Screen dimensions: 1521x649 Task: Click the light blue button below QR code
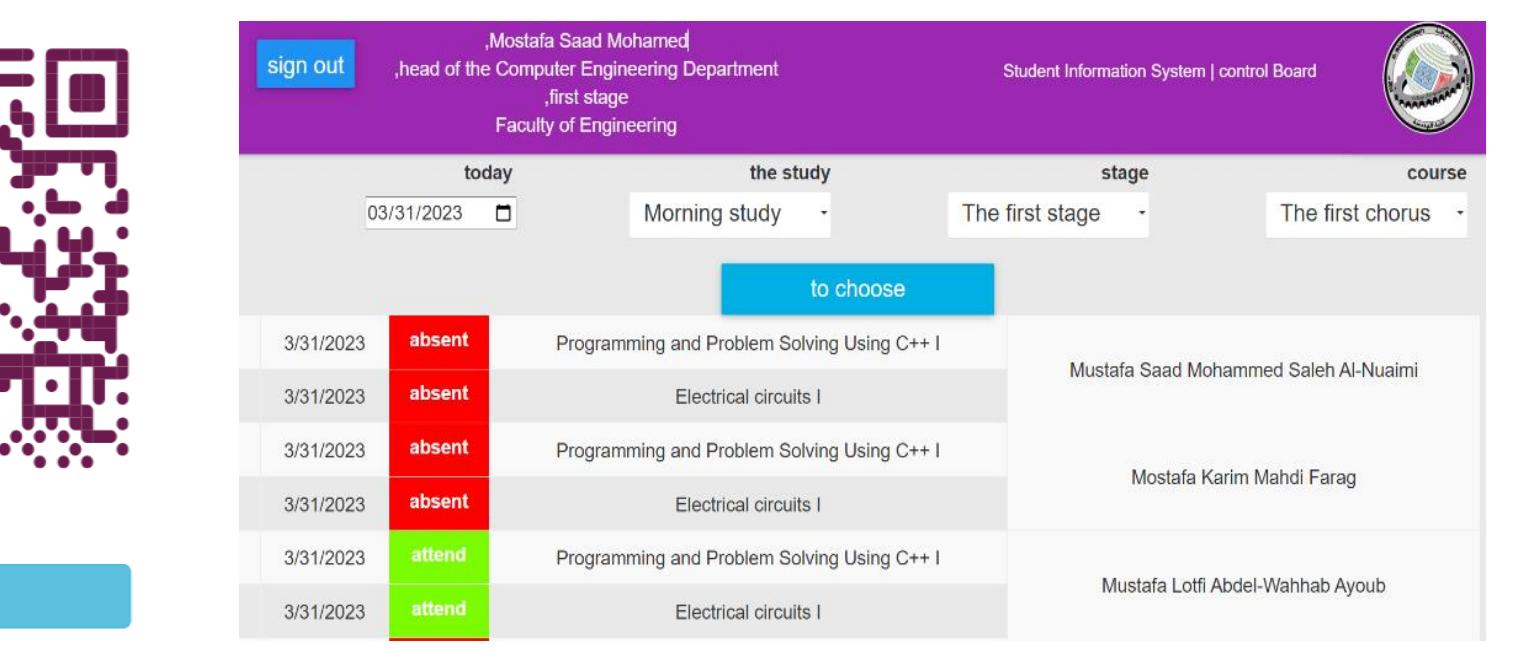tap(65, 596)
